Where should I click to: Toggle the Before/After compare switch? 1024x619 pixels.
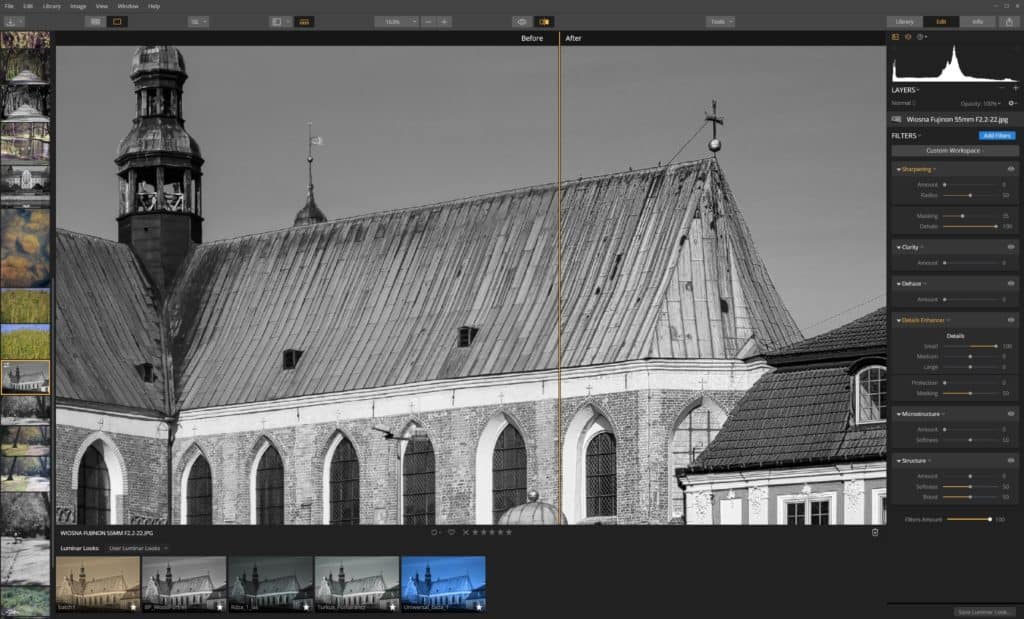pyautogui.click(x=546, y=21)
